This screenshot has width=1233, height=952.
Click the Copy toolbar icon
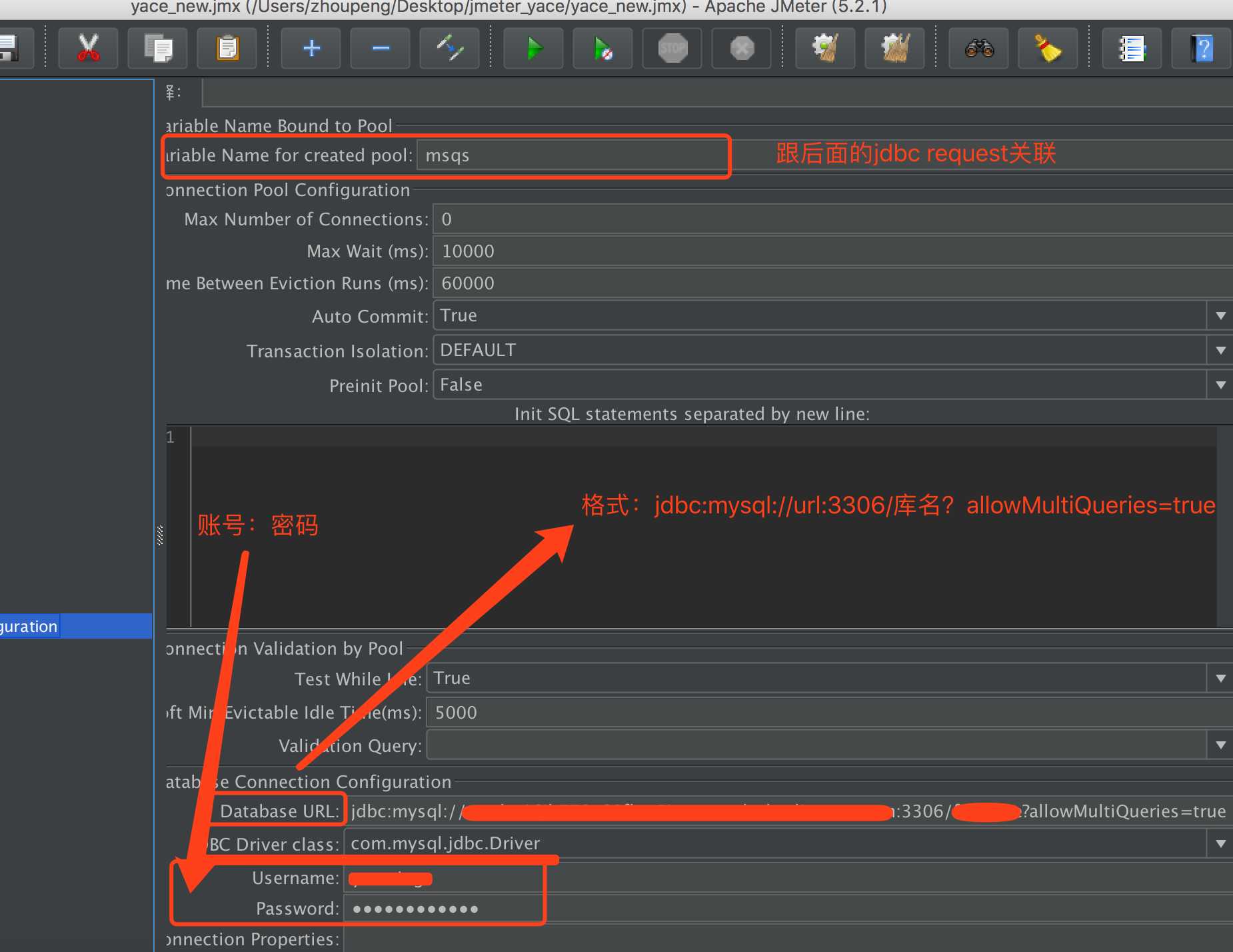pyautogui.click(x=158, y=48)
